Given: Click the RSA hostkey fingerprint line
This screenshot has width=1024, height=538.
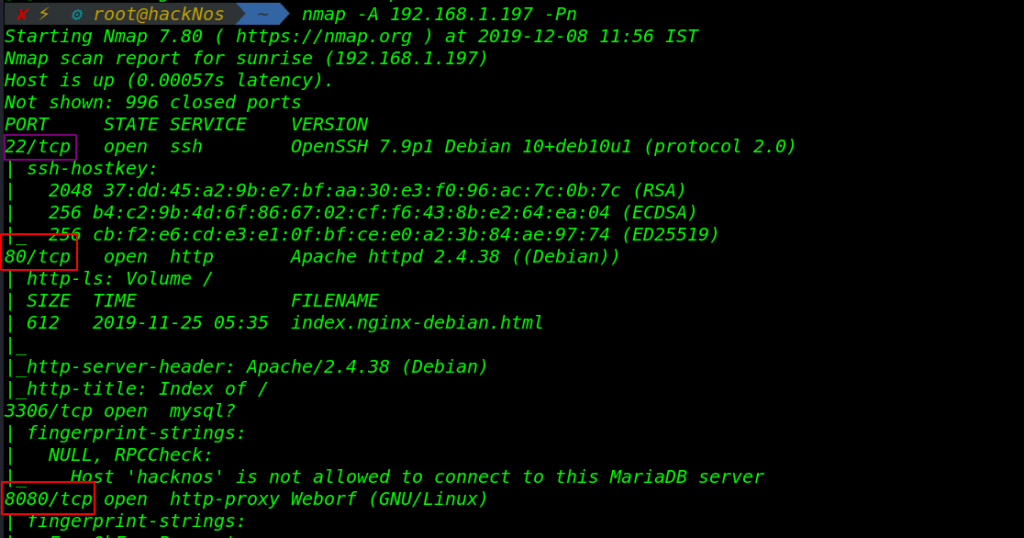Looking at the screenshot, I should (x=367, y=191).
